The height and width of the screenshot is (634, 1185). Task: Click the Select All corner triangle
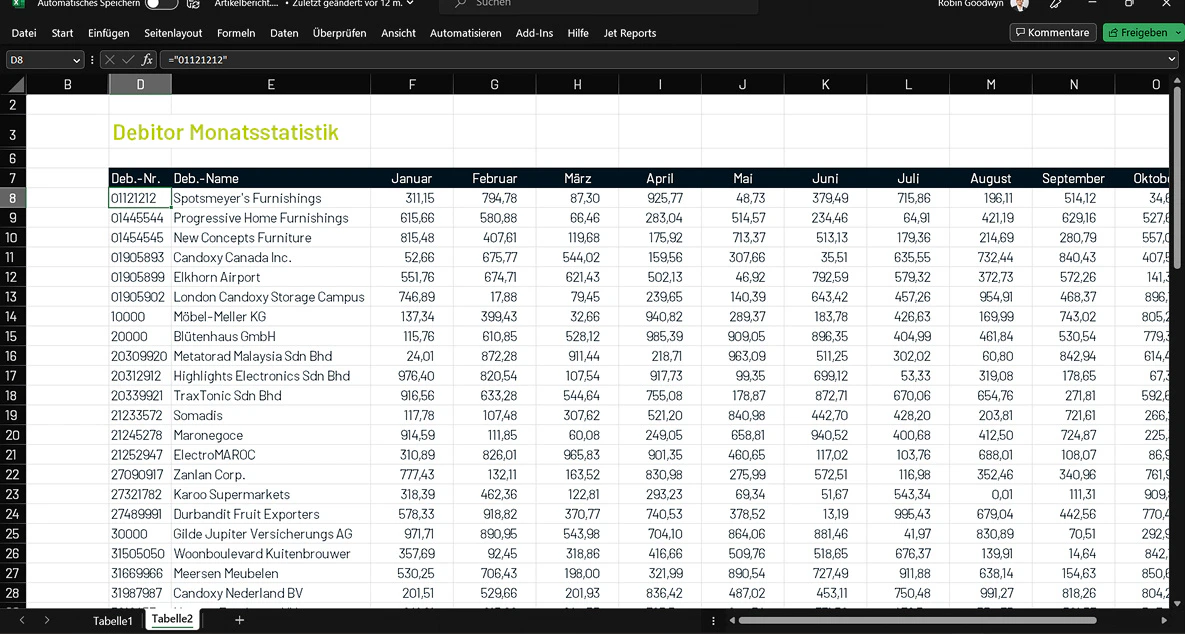pos(15,84)
